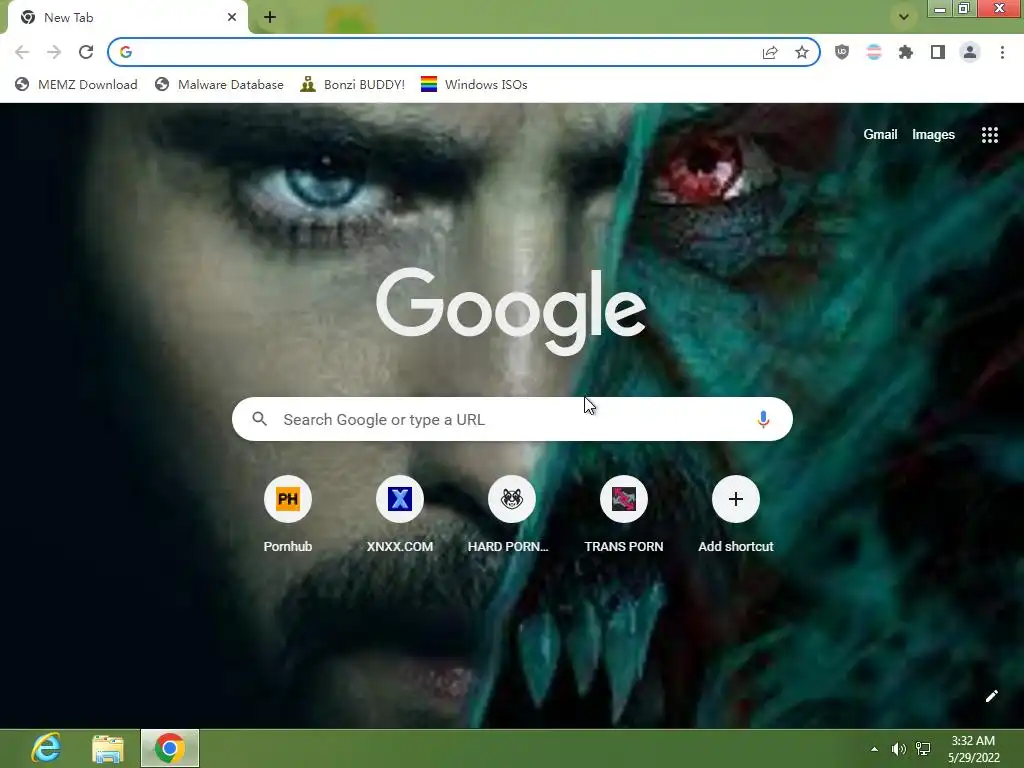Viewport: 1024px width, 768px height.
Task: Open the MEMZ Download bookmark
Action: pyautogui.click(x=76, y=84)
